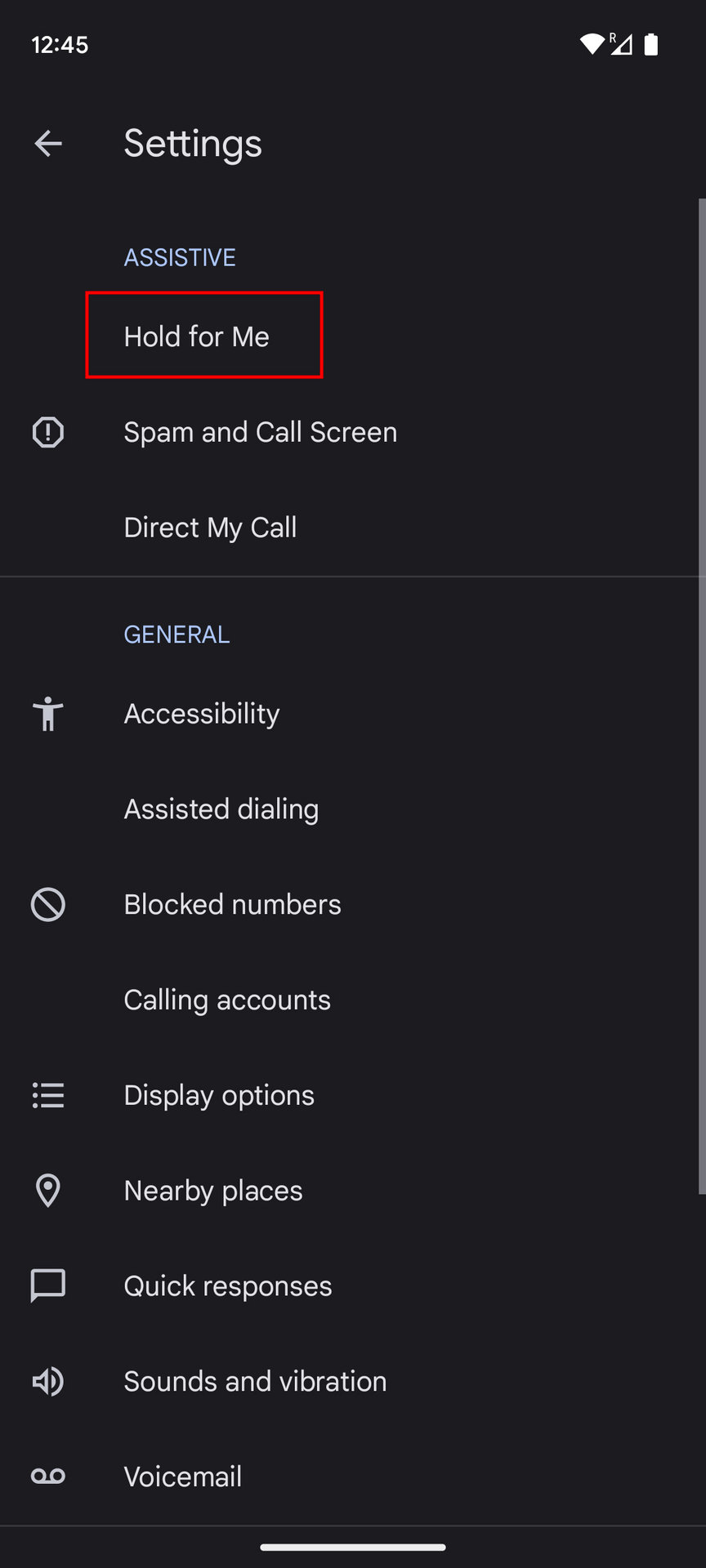Open Calling accounts

(x=227, y=1000)
